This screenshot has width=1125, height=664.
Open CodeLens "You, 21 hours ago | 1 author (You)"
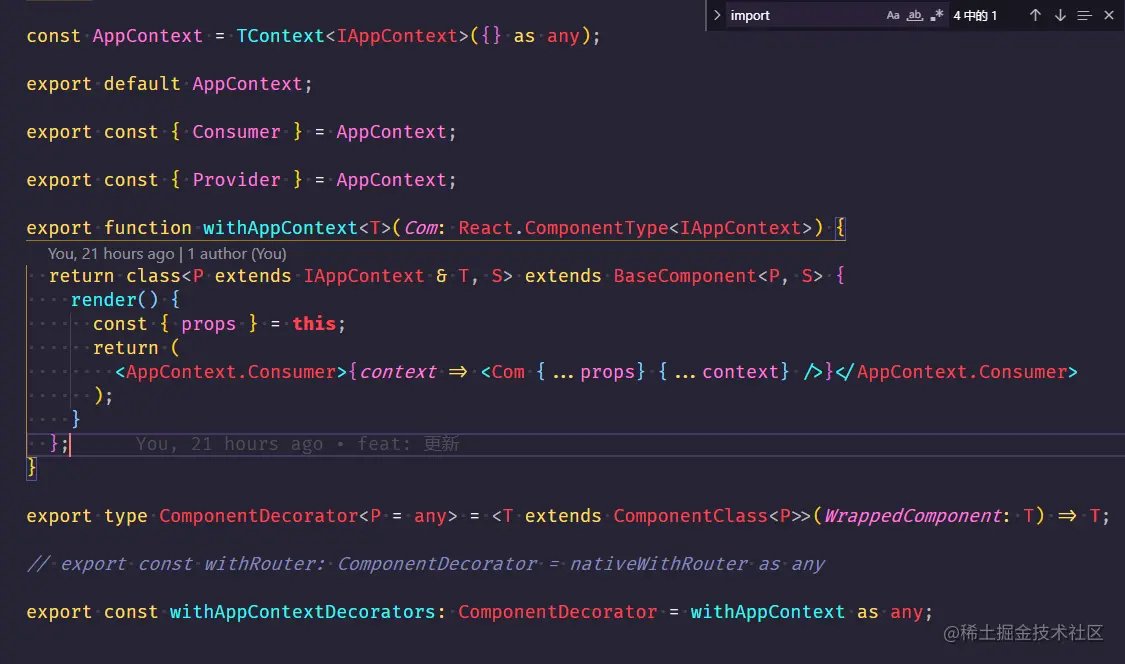pyautogui.click(x=167, y=253)
